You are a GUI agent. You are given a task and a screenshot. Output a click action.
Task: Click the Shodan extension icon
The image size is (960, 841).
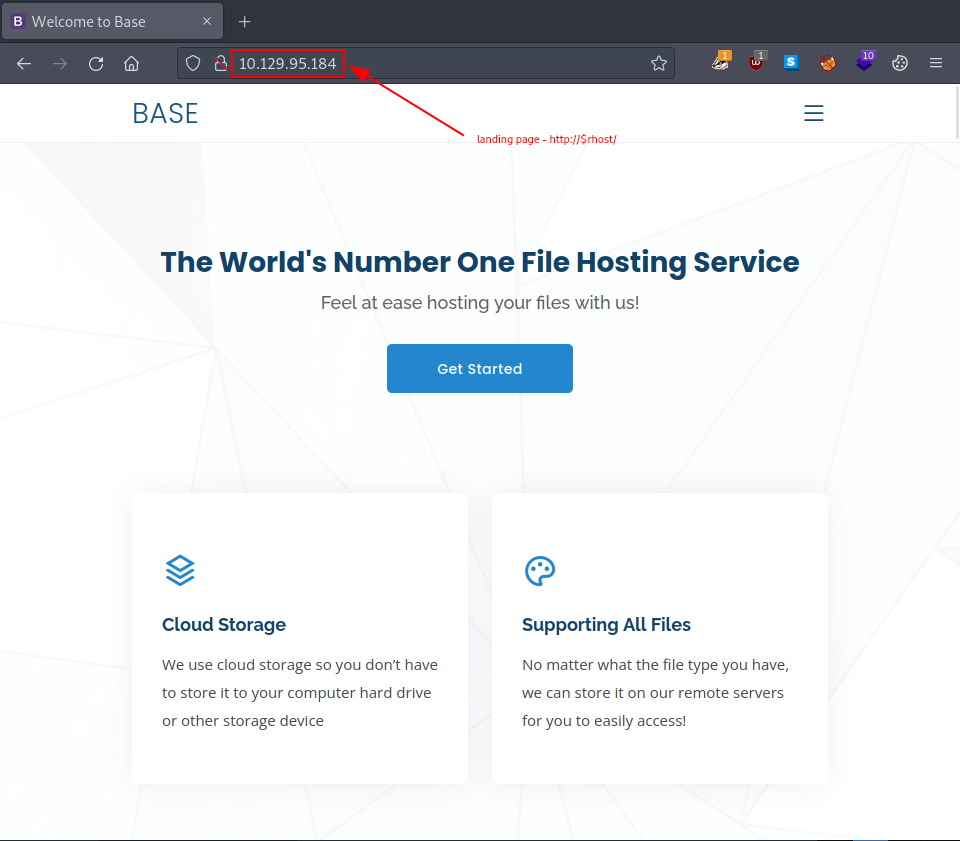[x=791, y=62]
